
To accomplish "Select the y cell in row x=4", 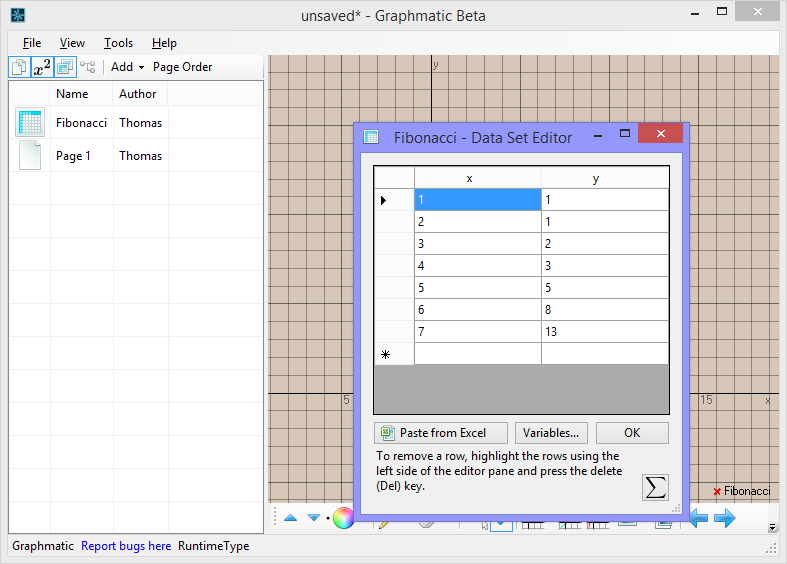I will pos(605,266).
